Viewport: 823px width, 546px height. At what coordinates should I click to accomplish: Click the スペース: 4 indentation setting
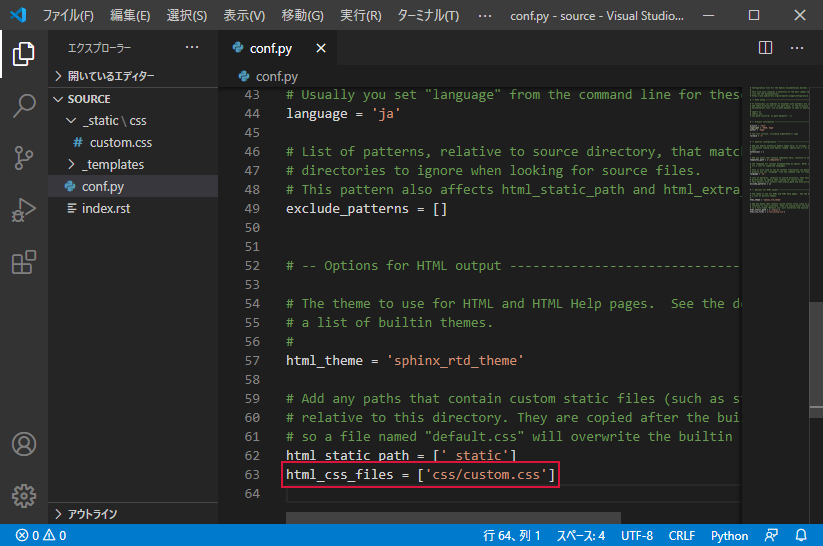(581, 536)
